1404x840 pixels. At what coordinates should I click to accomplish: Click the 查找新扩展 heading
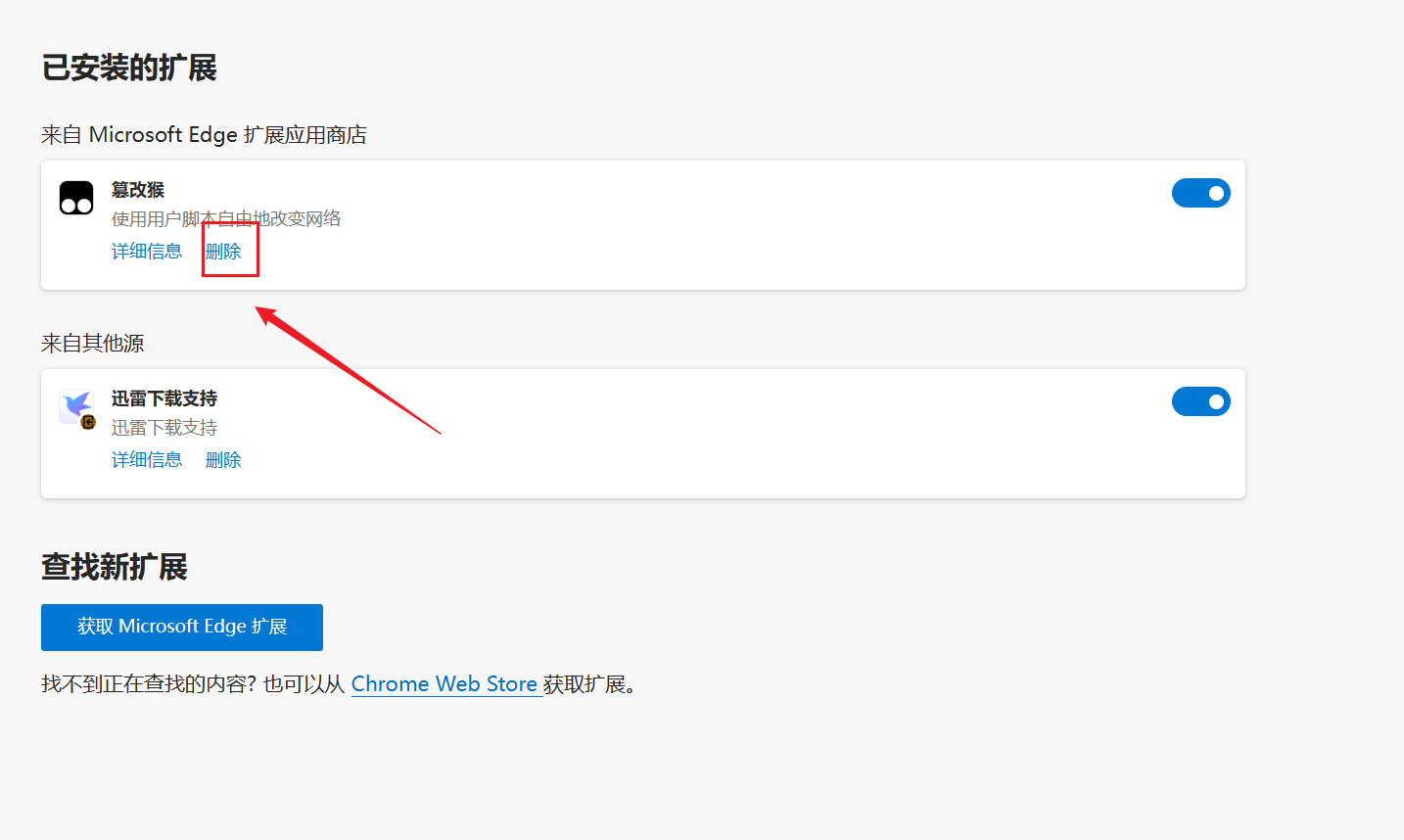click(x=115, y=568)
